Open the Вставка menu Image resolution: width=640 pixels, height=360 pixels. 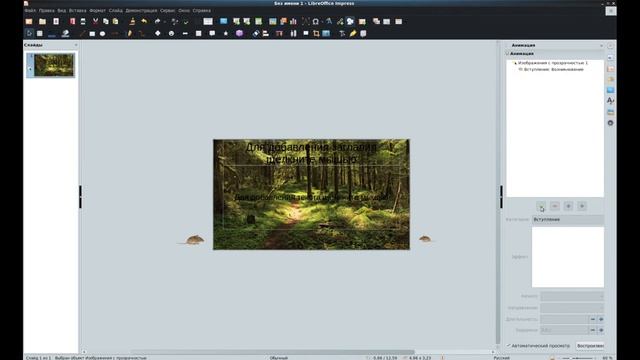[78, 11]
